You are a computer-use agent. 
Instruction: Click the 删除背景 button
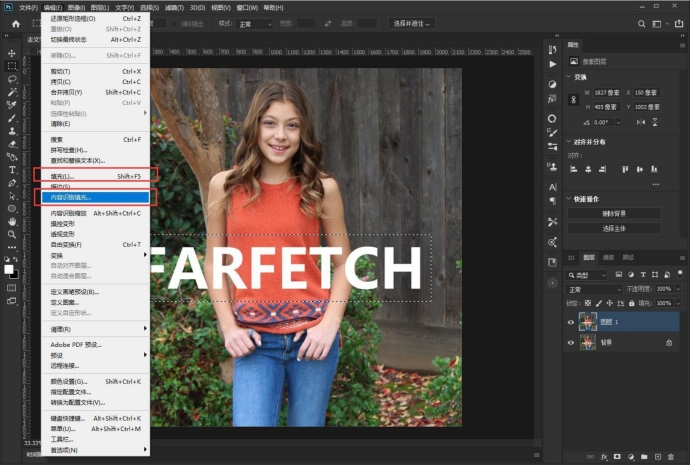(614, 213)
